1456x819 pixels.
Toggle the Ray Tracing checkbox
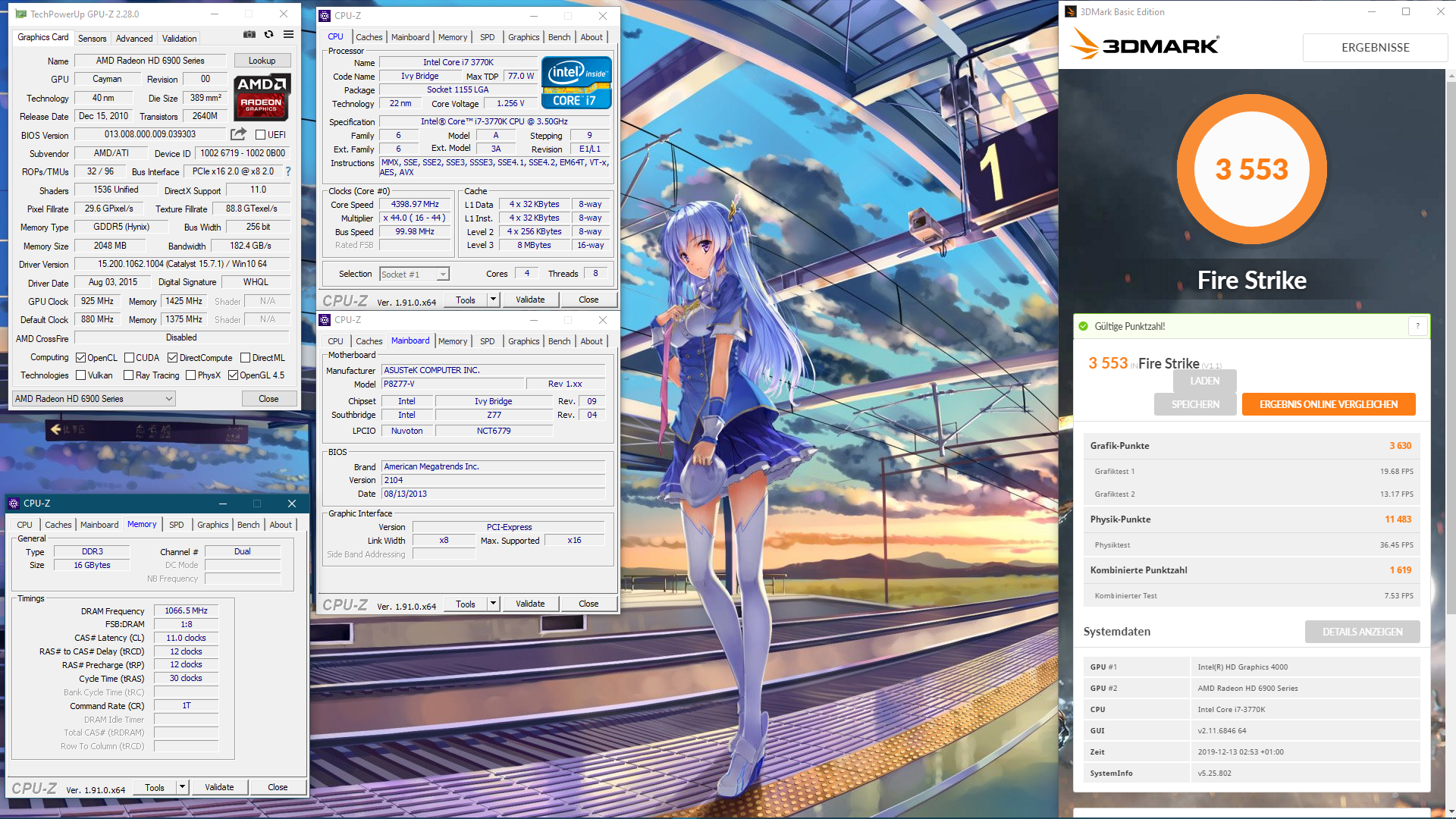tap(128, 375)
